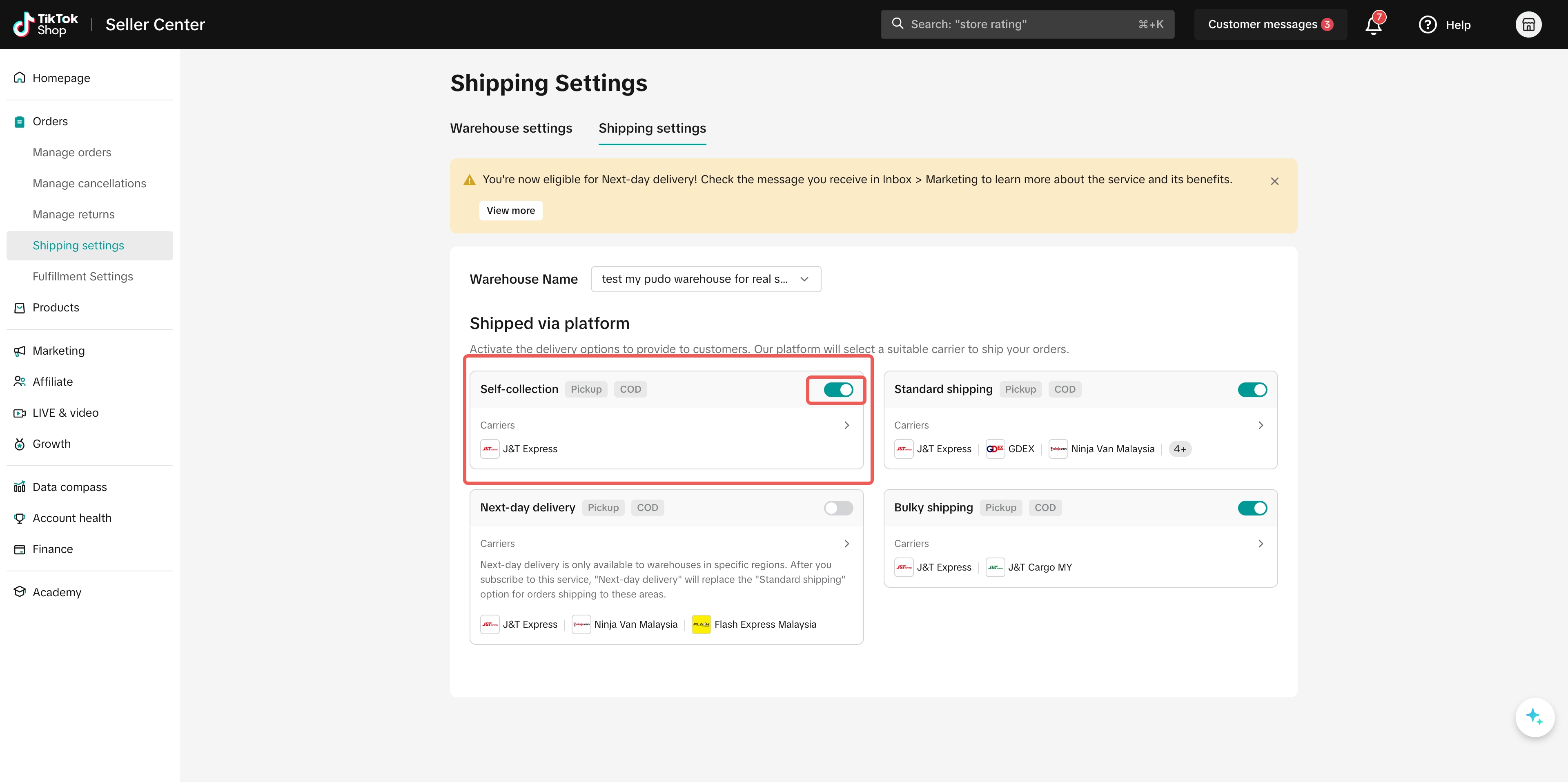Click Ninja Van logo under Standard shipping

[x=1058, y=449]
